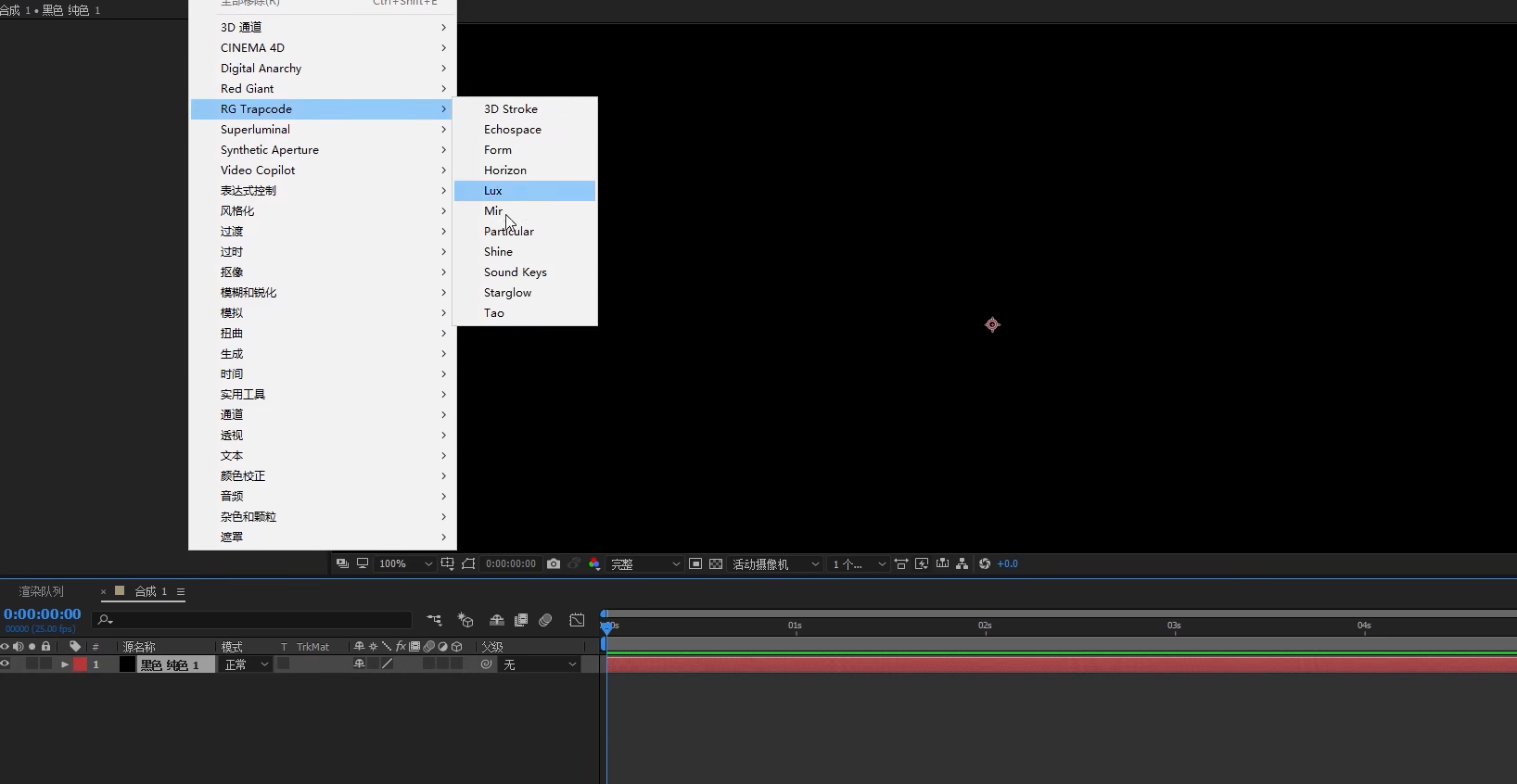Open the Graph Editor in timeline
Image resolution: width=1517 pixels, height=784 pixels.
click(577, 620)
